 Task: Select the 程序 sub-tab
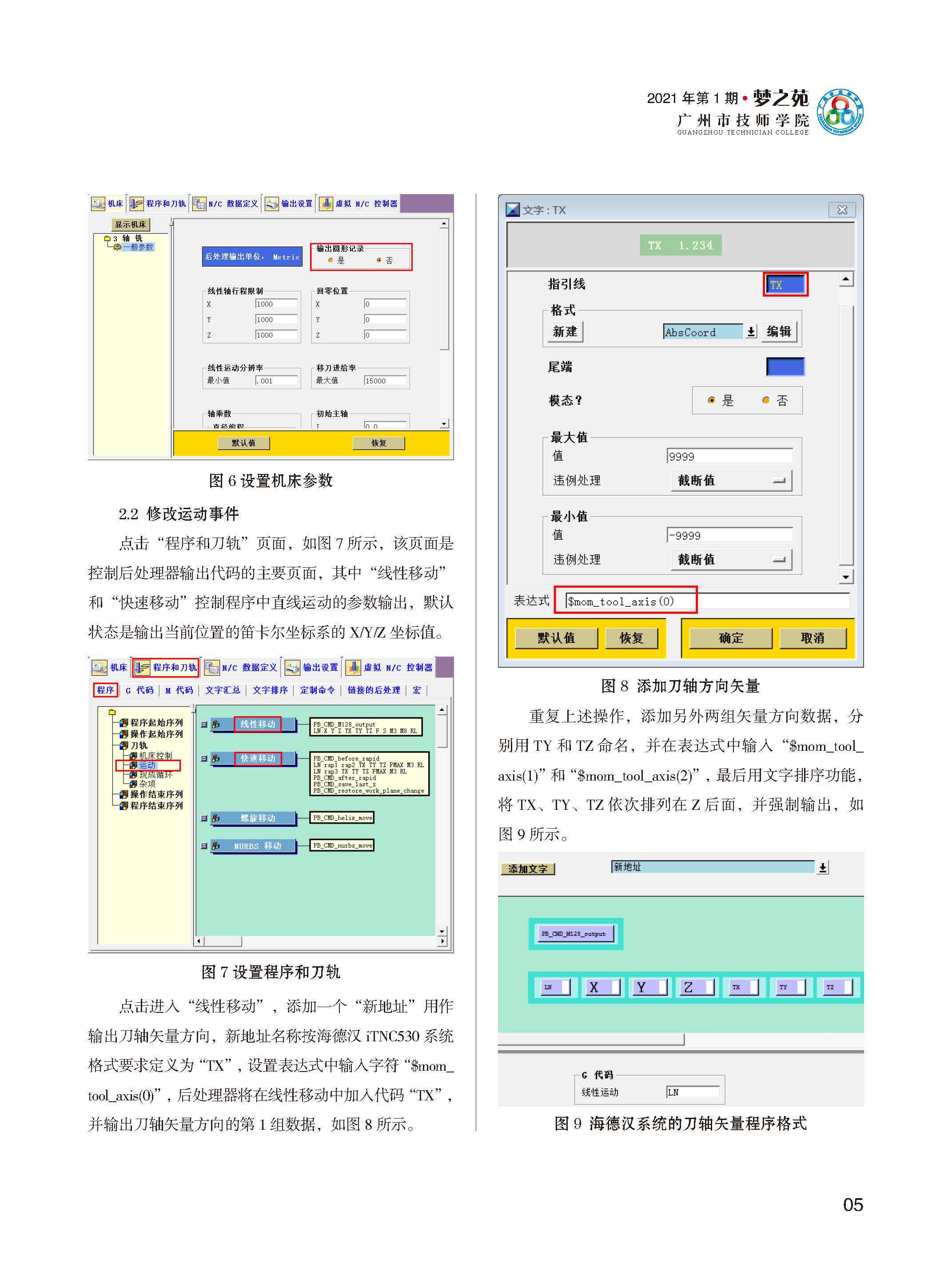[105, 690]
